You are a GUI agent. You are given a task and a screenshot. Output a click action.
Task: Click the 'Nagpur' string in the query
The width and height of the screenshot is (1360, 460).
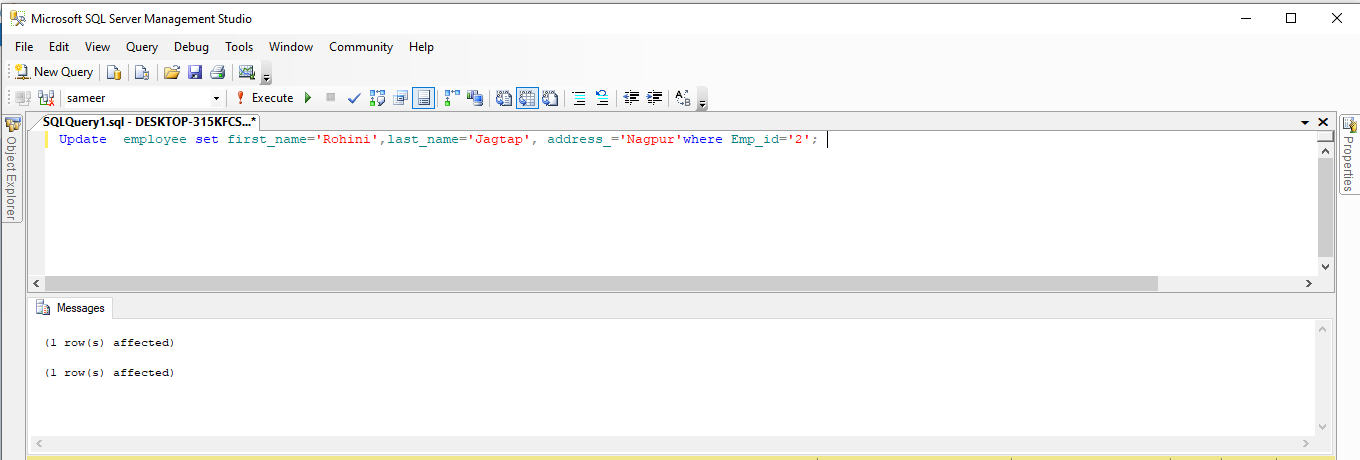pos(651,140)
